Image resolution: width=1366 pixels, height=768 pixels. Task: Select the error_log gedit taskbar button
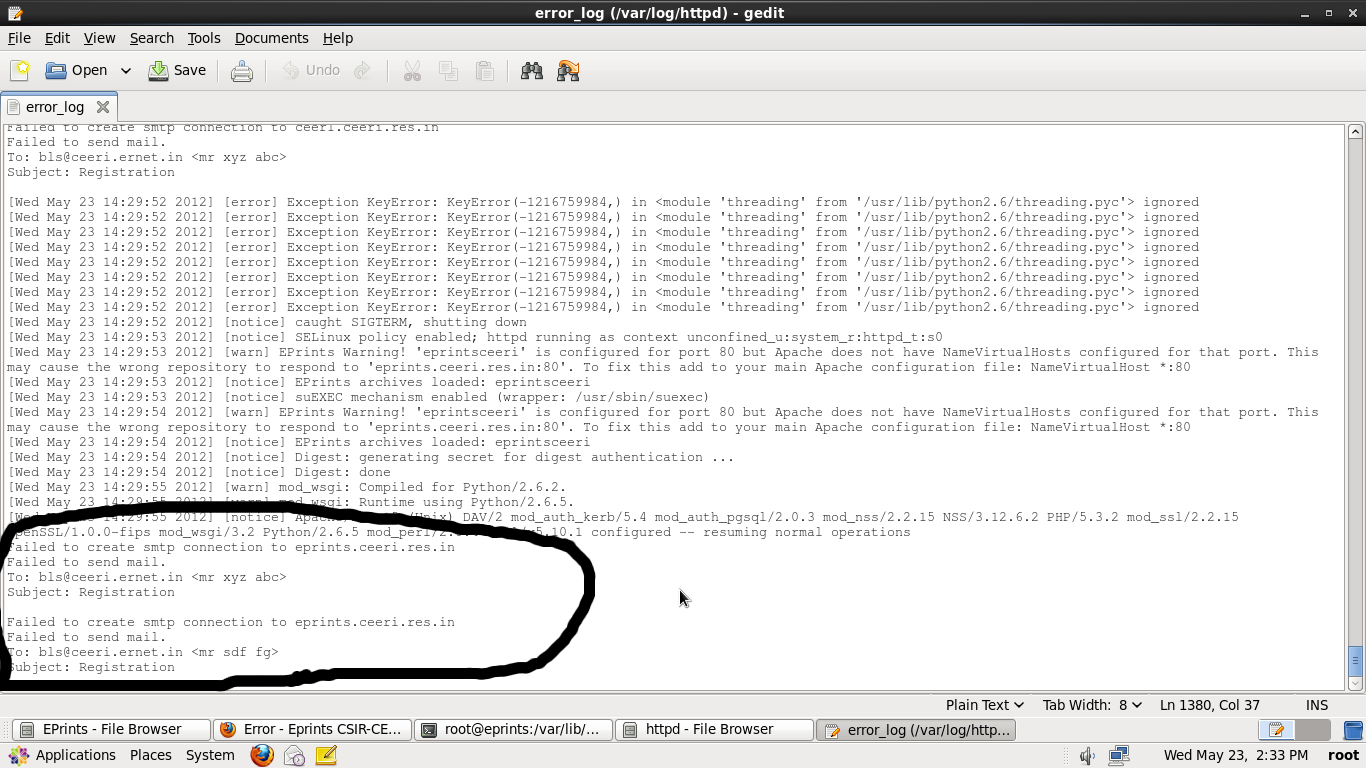(916, 730)
